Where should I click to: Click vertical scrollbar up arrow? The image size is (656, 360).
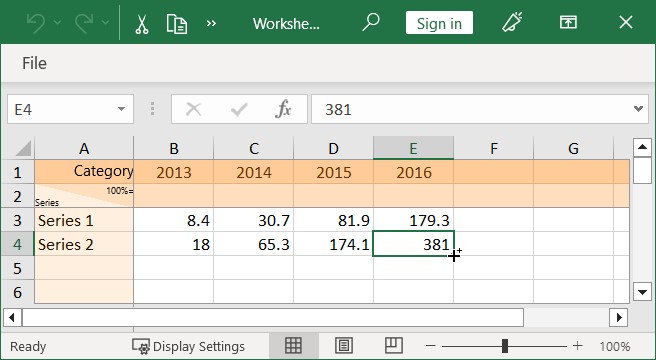(642, 147)
